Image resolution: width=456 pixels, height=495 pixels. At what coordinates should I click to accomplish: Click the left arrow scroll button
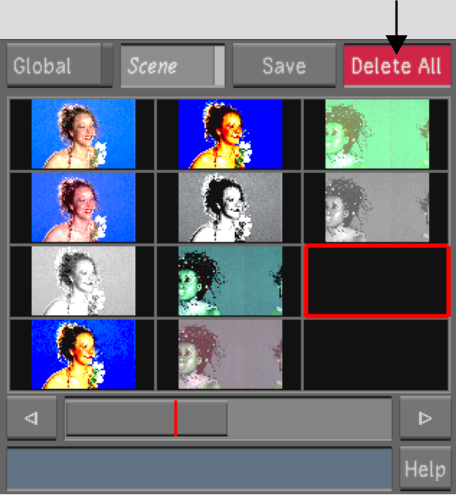pyautogui.click(x=32, y=418)
